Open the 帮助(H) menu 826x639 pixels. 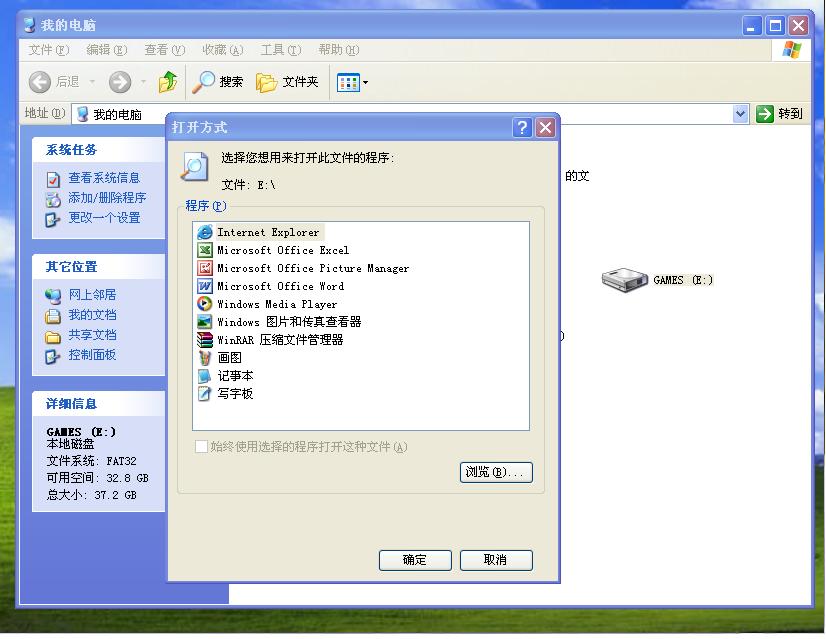(x=339, y=50)
